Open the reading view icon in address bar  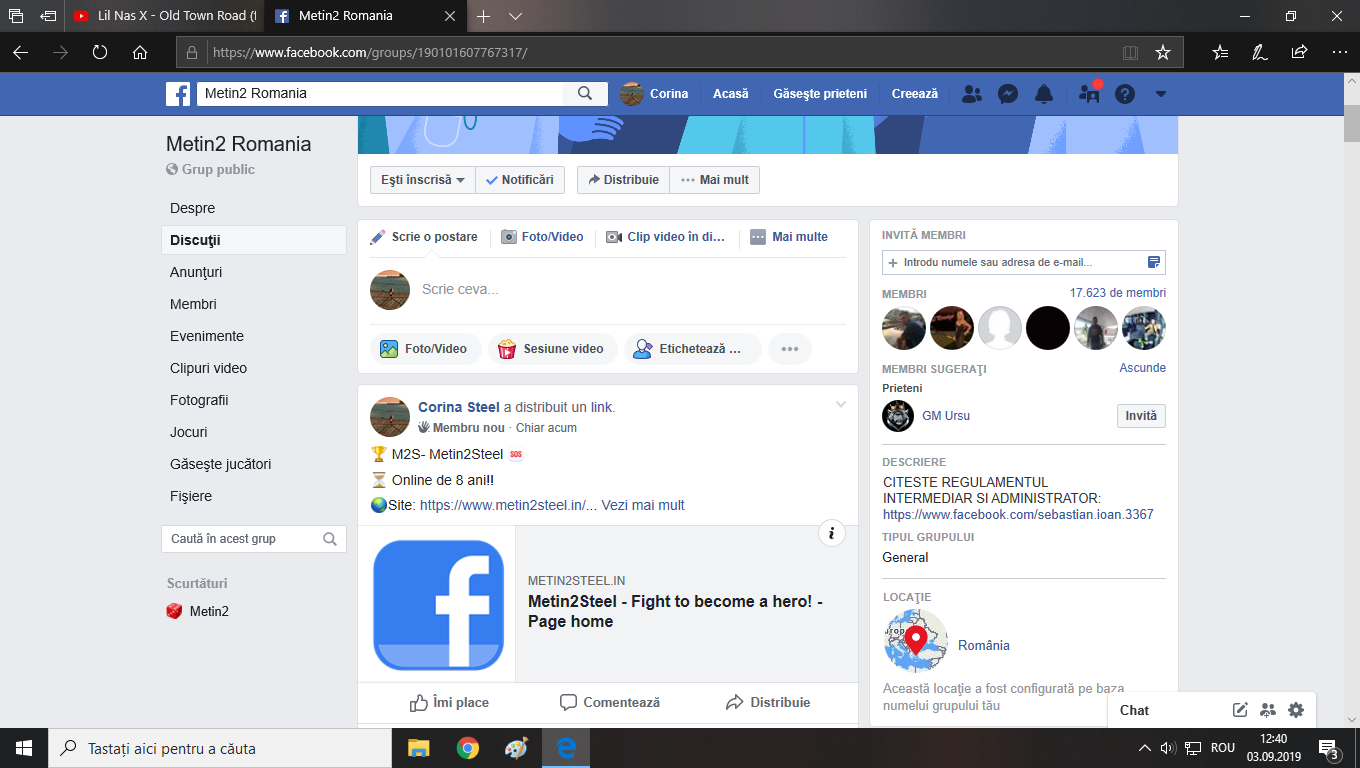coord(1131,52)
